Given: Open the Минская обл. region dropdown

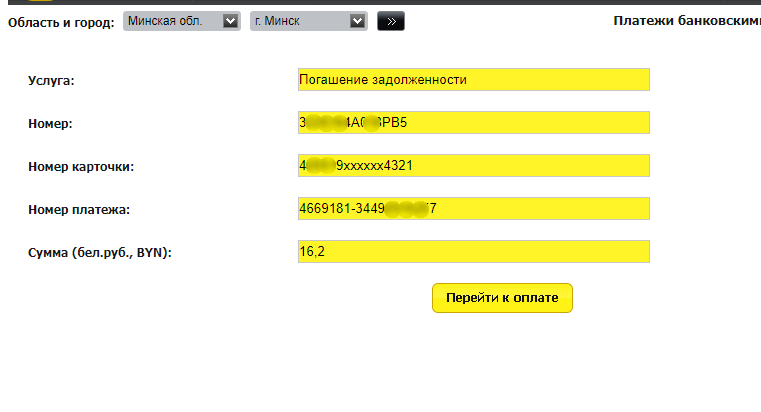Looking at the screenshot, I should coord(182,21).
